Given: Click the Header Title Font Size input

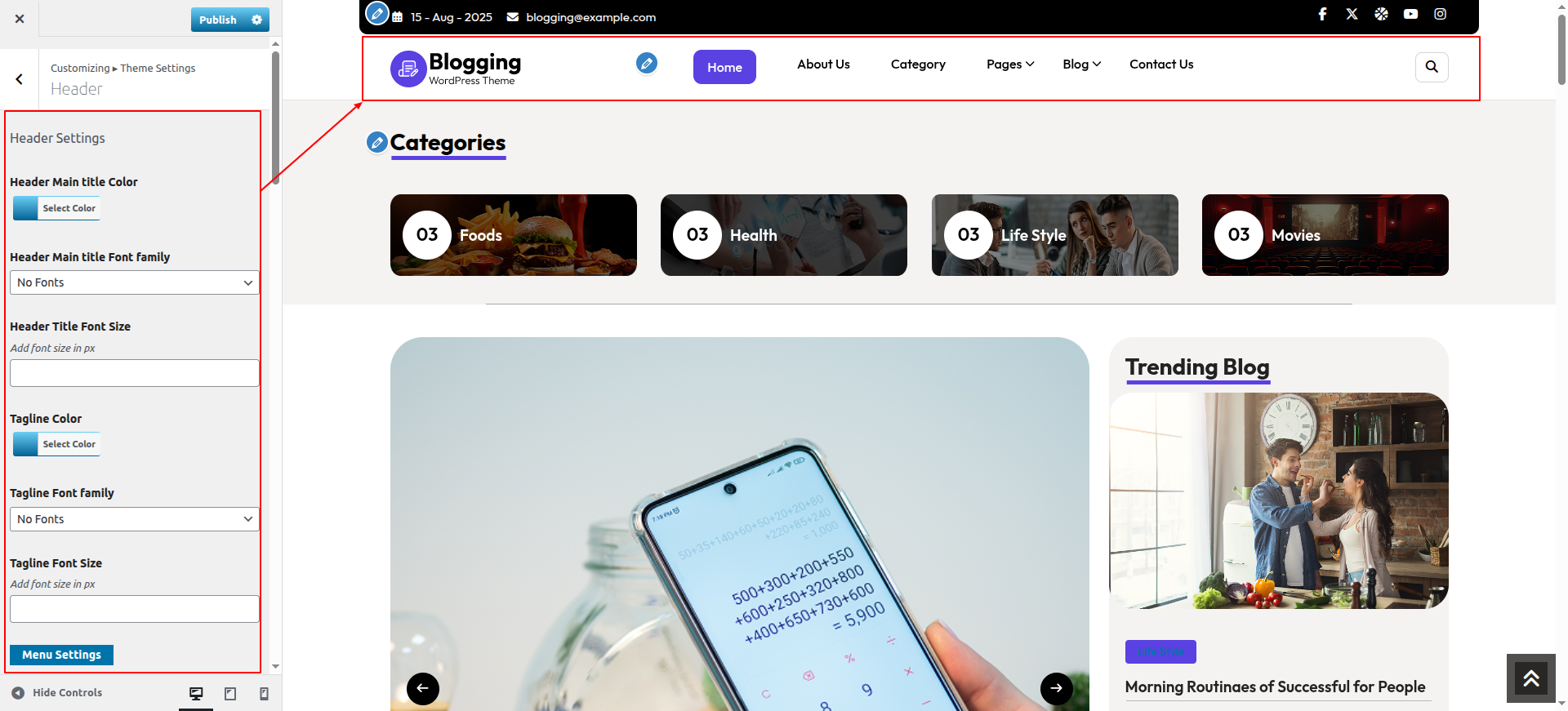Looking at the screenshot, I should pos(135,373).
